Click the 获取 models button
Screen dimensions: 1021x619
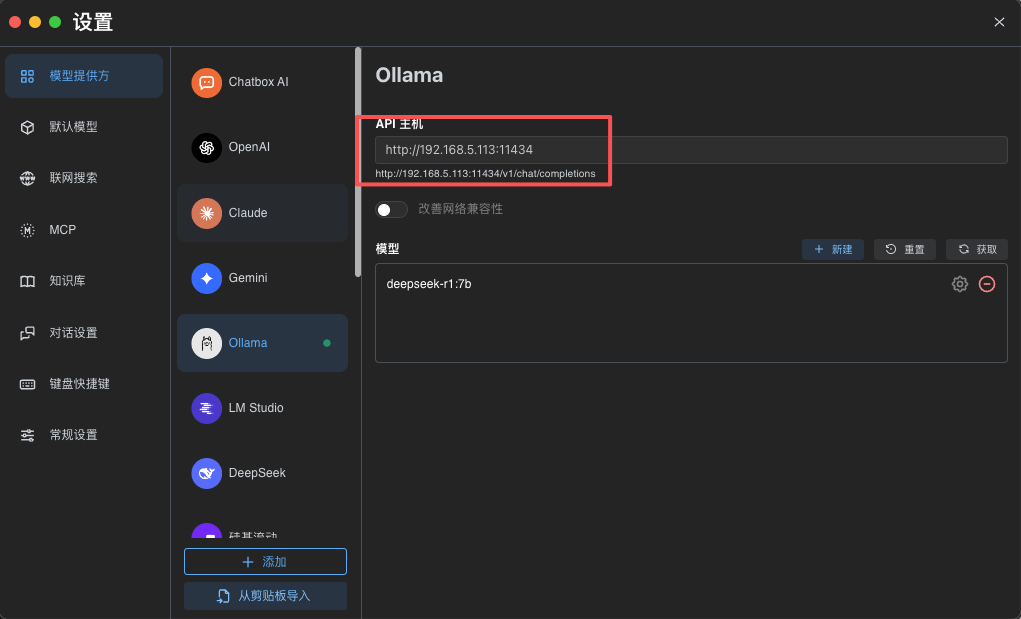tap(977, 249)
